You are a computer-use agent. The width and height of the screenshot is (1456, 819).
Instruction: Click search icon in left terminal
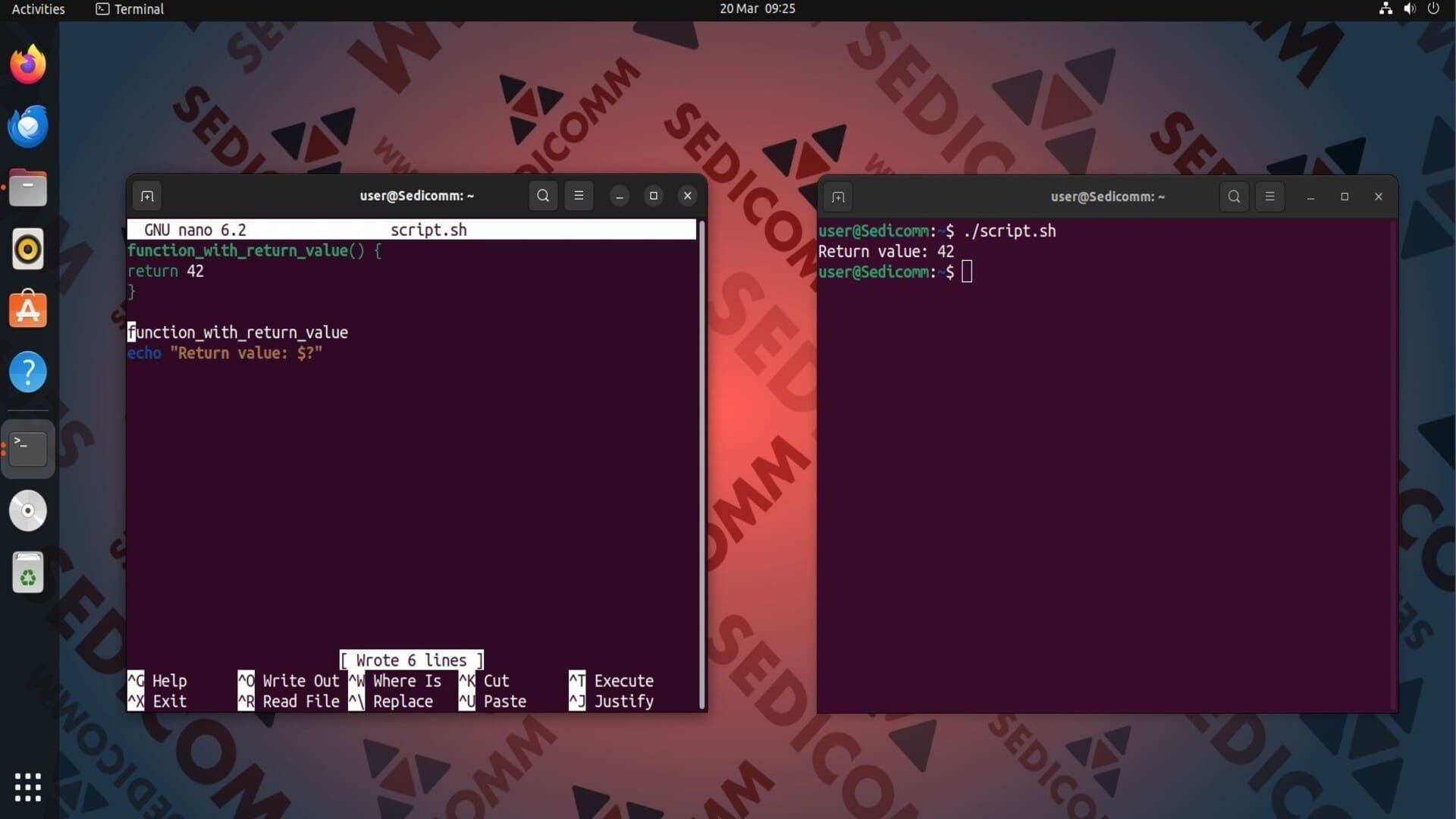click(543, 196)
